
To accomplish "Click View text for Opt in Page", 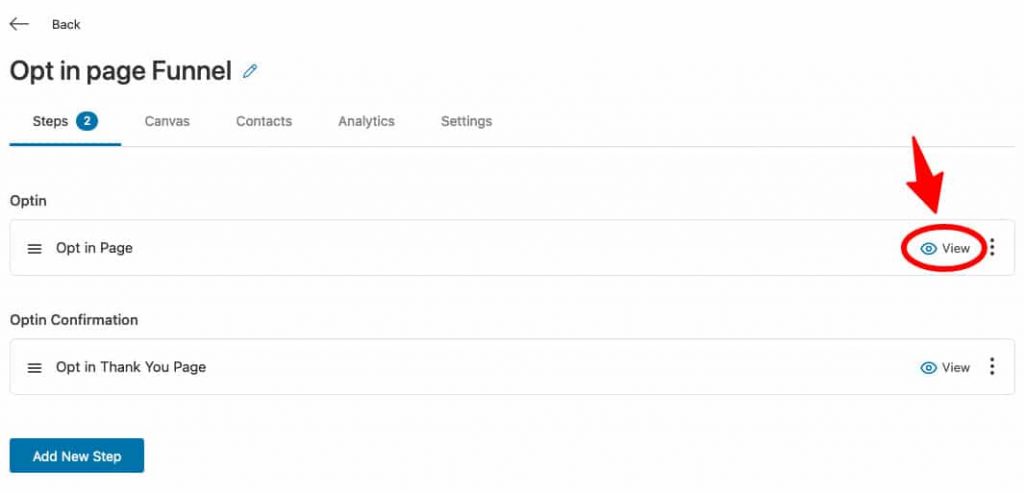I will coord(956,249).
